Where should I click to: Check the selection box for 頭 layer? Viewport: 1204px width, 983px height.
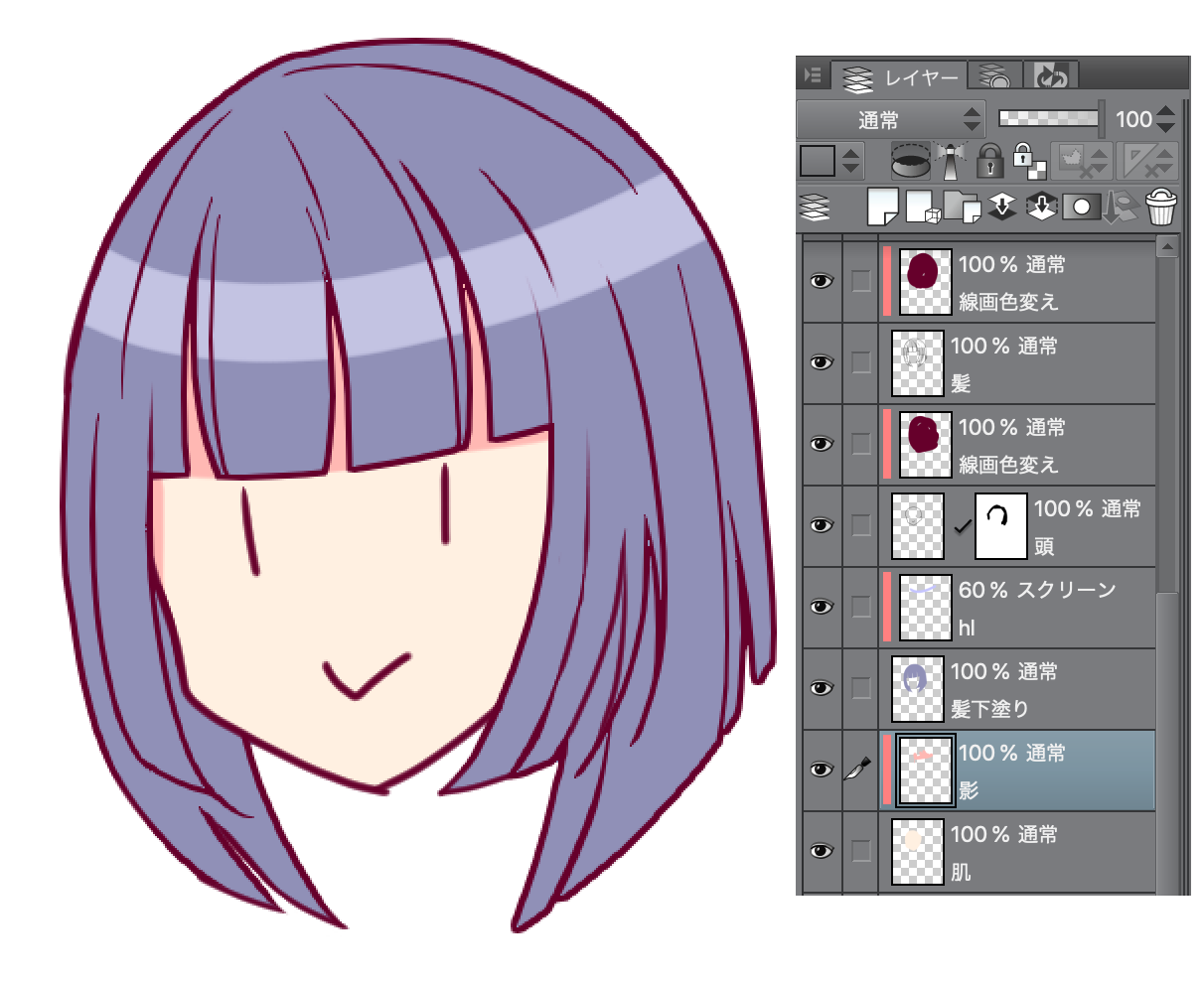click(860, 526)
